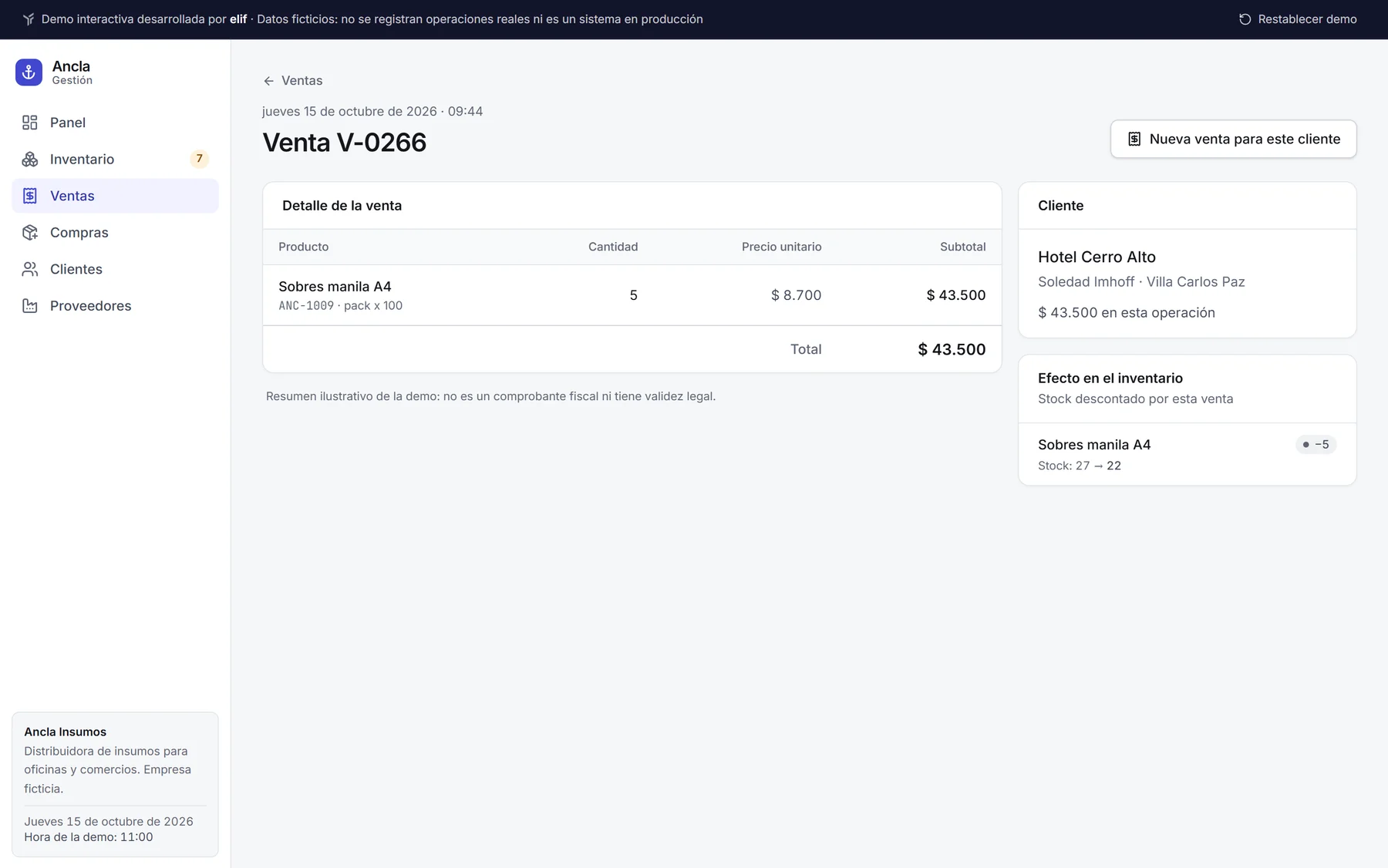Click the -5 stock change badge

(1316, 445)
